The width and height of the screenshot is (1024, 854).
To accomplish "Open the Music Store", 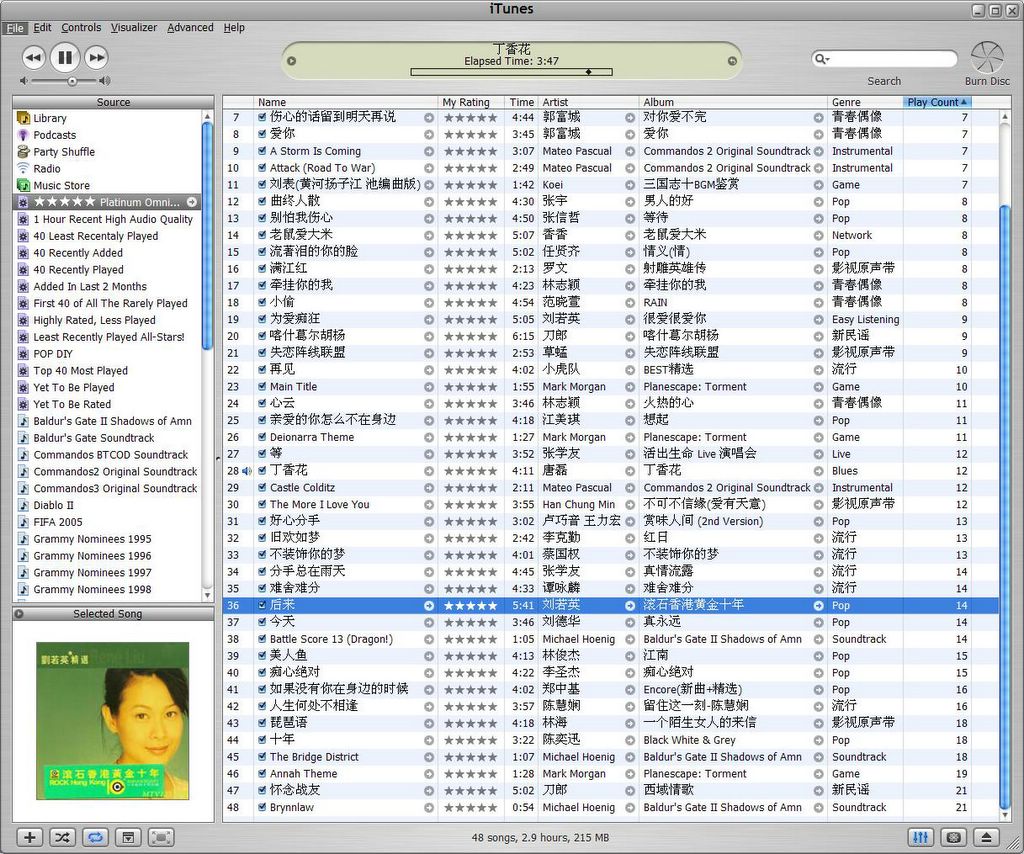I will [61, 185].
